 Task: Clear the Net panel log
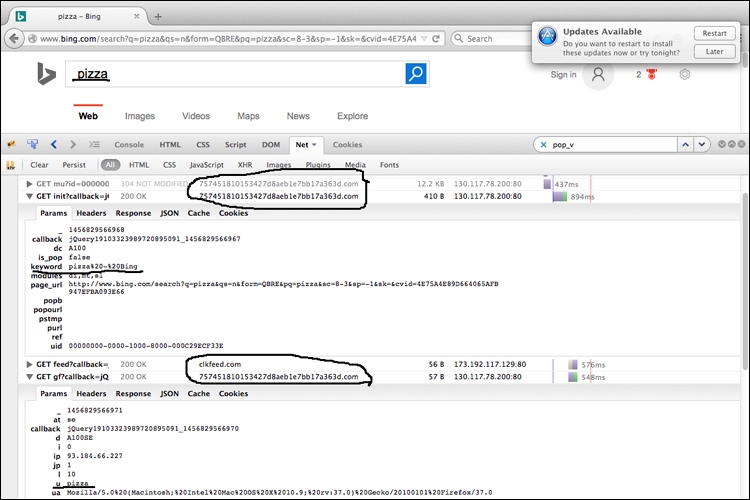pyautogui.click(x=39, y=165)
